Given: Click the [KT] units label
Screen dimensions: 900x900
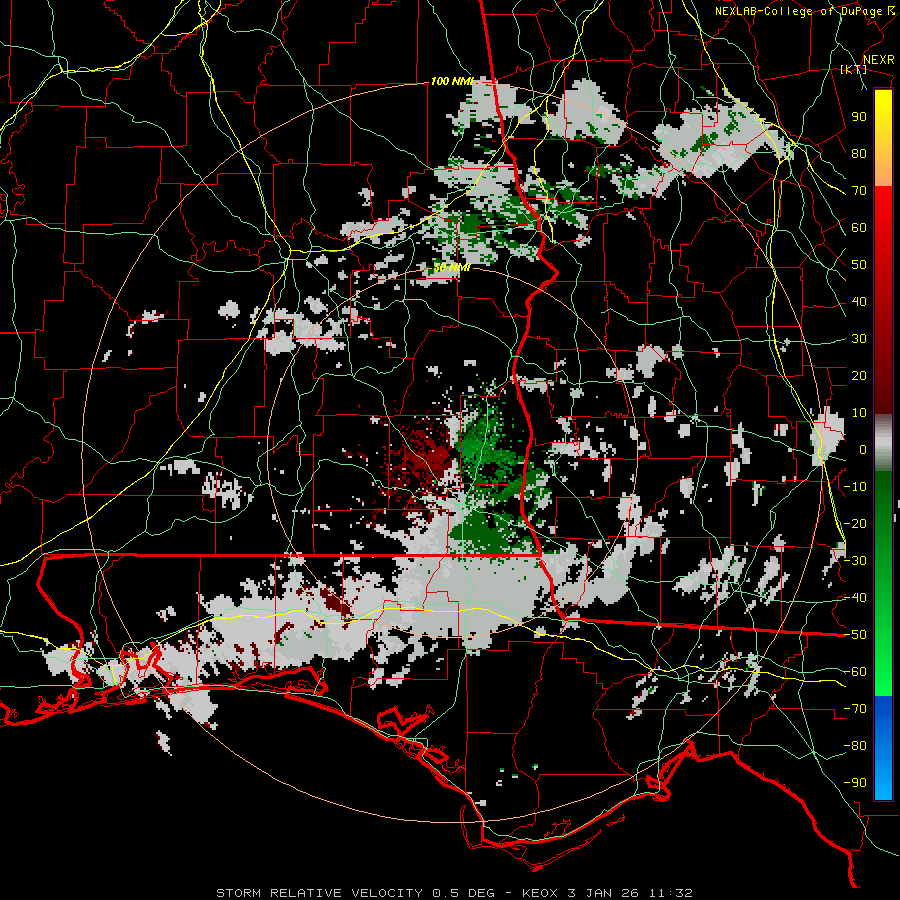Looking at the screenshot, I should 854,69.
